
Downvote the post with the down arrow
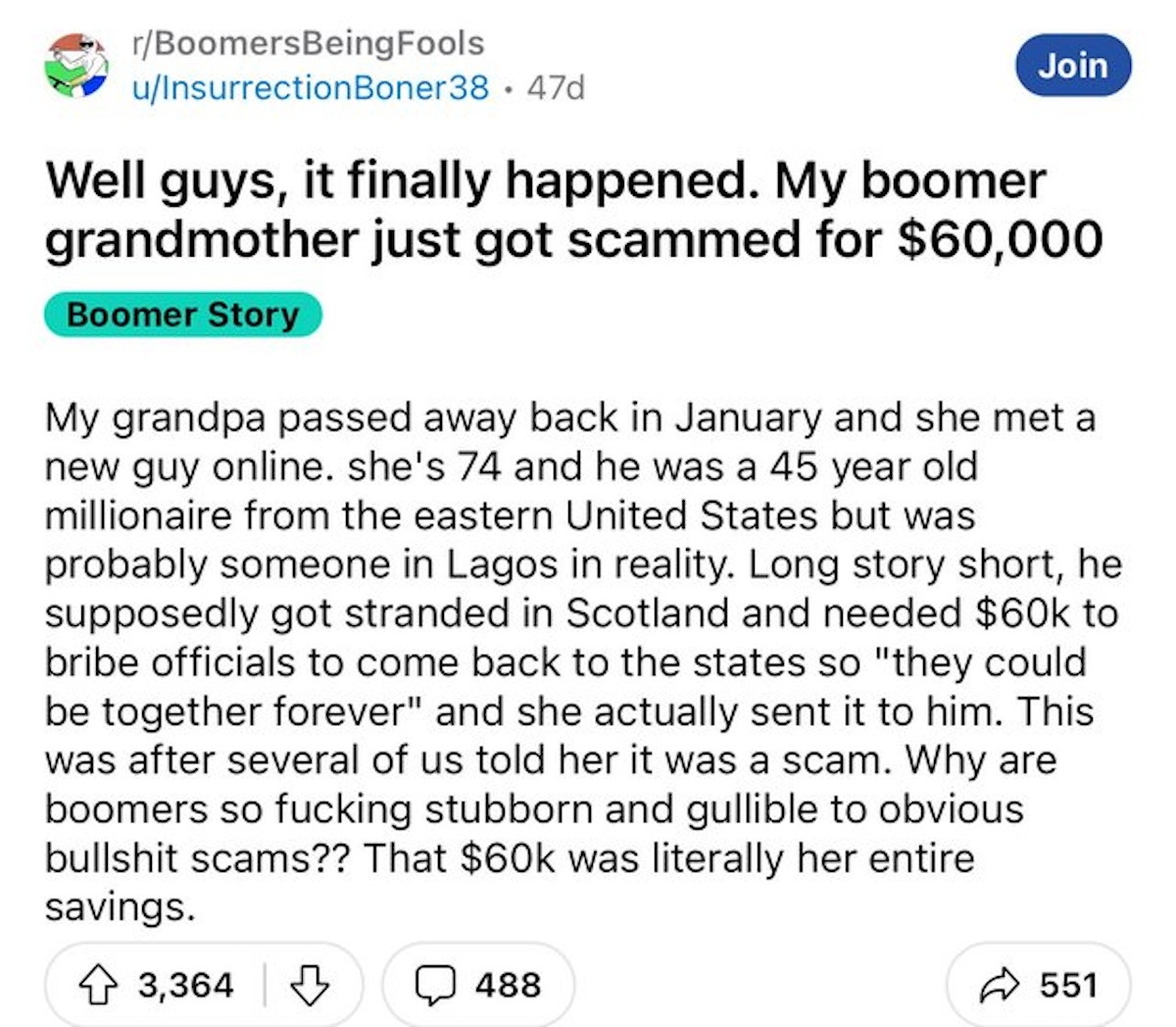coord(310,984)
